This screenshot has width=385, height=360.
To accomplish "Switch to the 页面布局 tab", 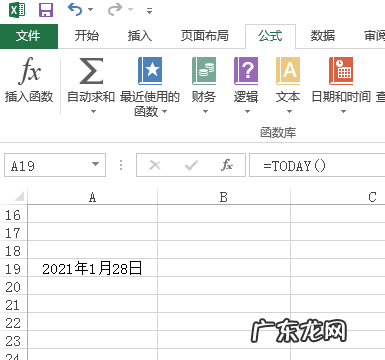I will pos(205,35).
